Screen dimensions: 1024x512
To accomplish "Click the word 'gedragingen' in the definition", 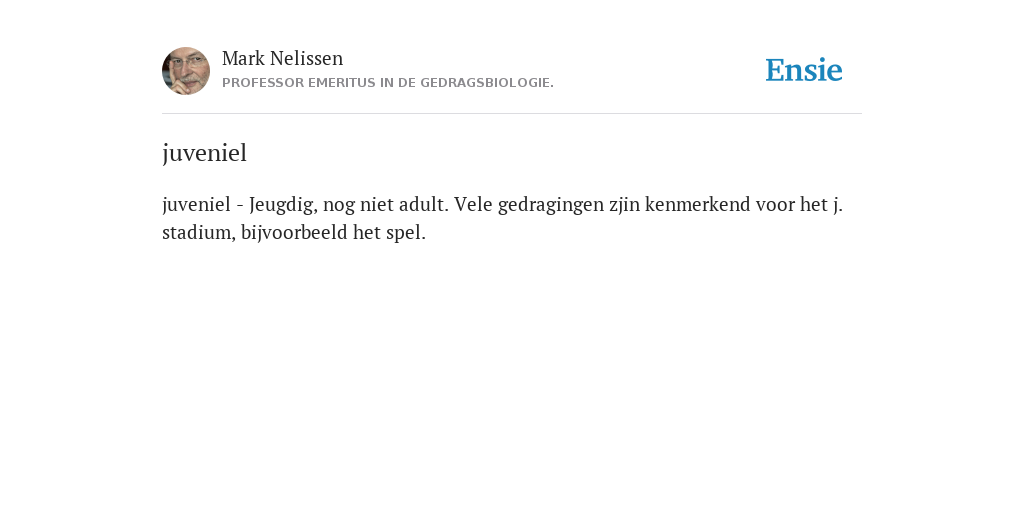I will 551,206.
